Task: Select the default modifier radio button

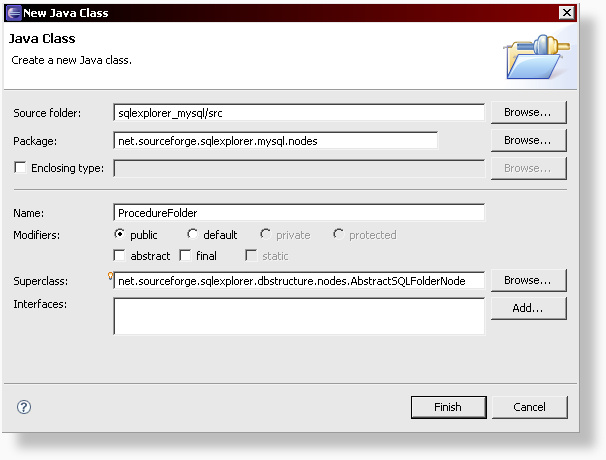Action: pyautogui.click(x=192, y=234)
